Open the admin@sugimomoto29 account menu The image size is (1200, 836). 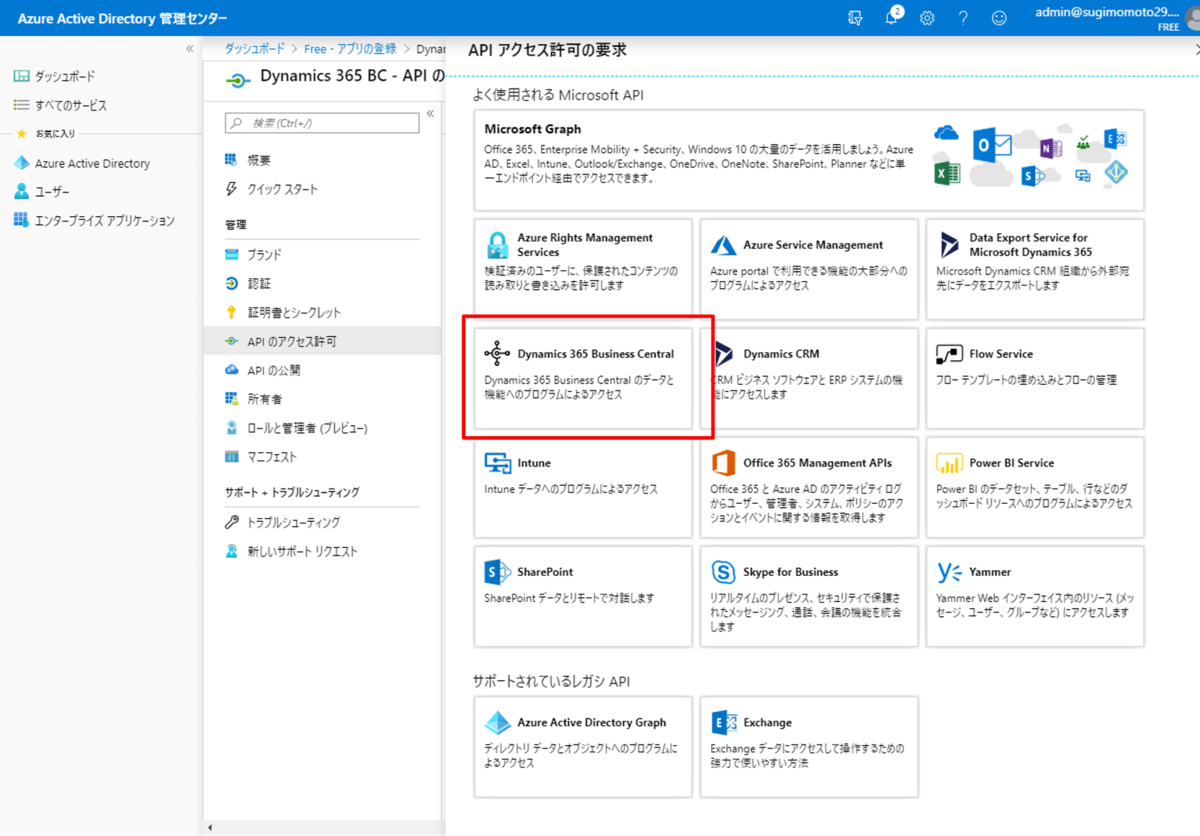pos(1105,18)
